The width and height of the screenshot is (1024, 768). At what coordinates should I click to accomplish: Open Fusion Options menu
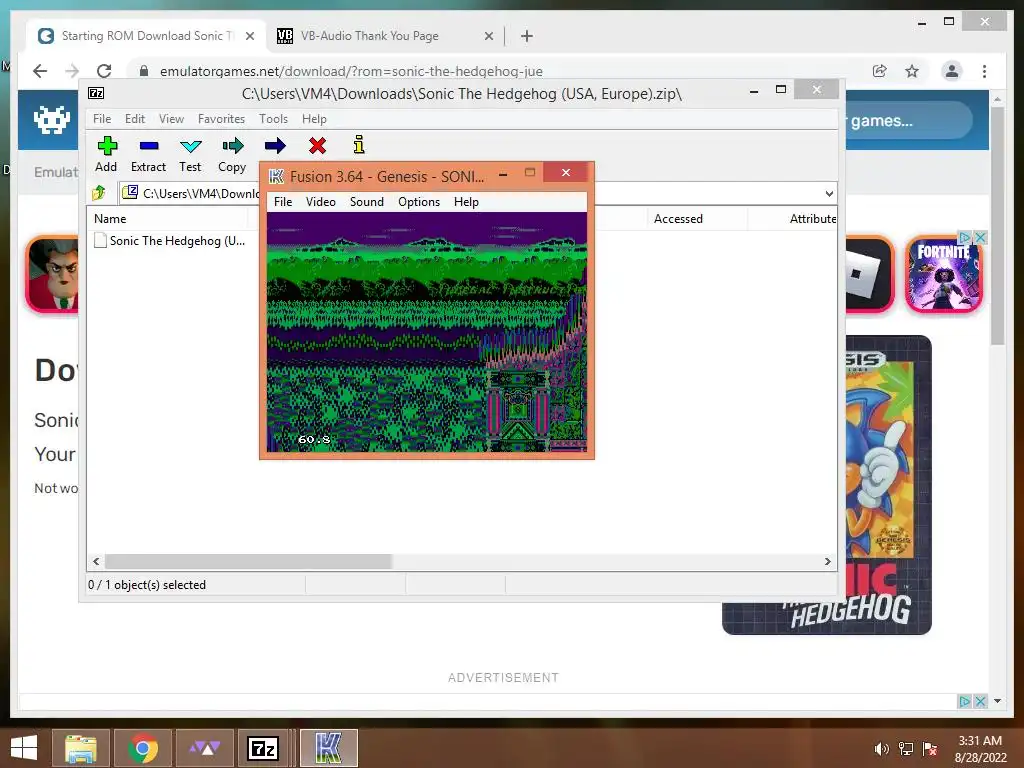tap(419, 202)
